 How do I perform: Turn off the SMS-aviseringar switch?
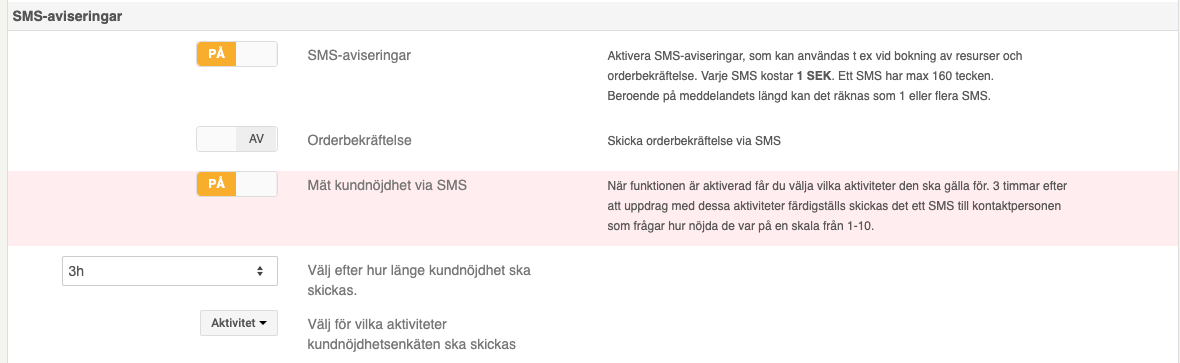pos(237,55)
